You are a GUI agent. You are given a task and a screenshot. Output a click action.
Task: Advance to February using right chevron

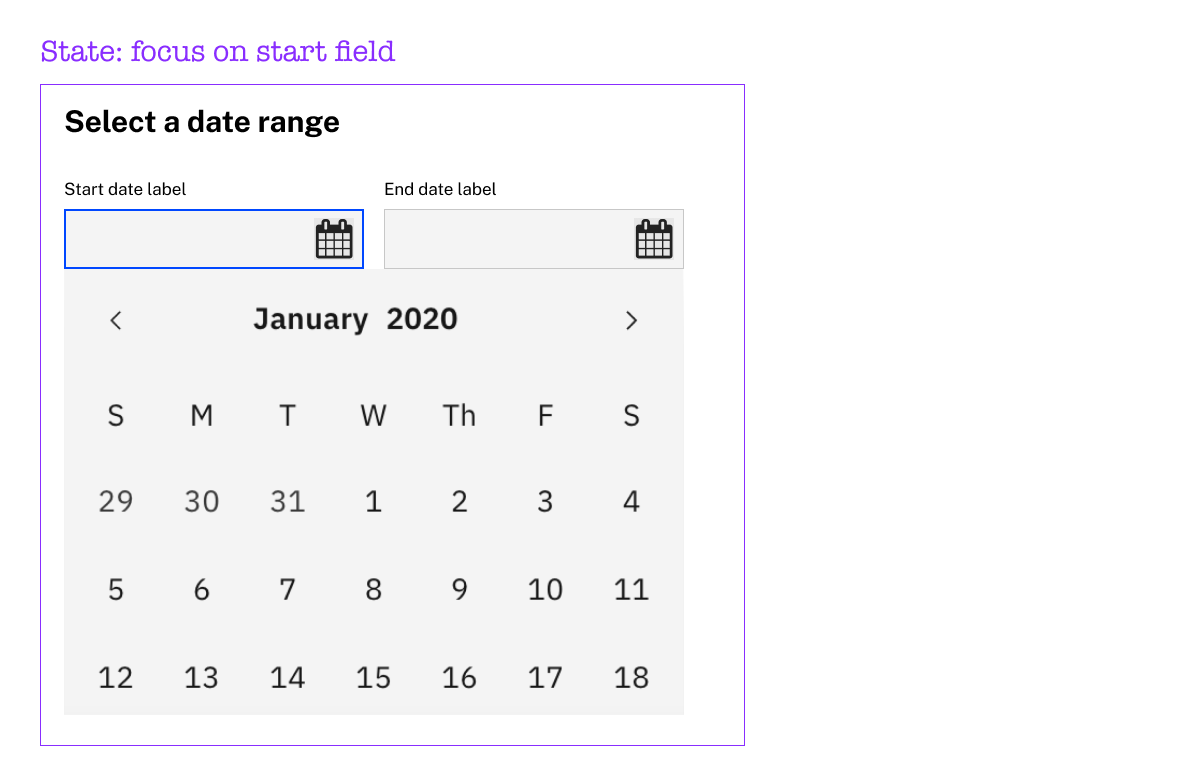coord(631,320)
